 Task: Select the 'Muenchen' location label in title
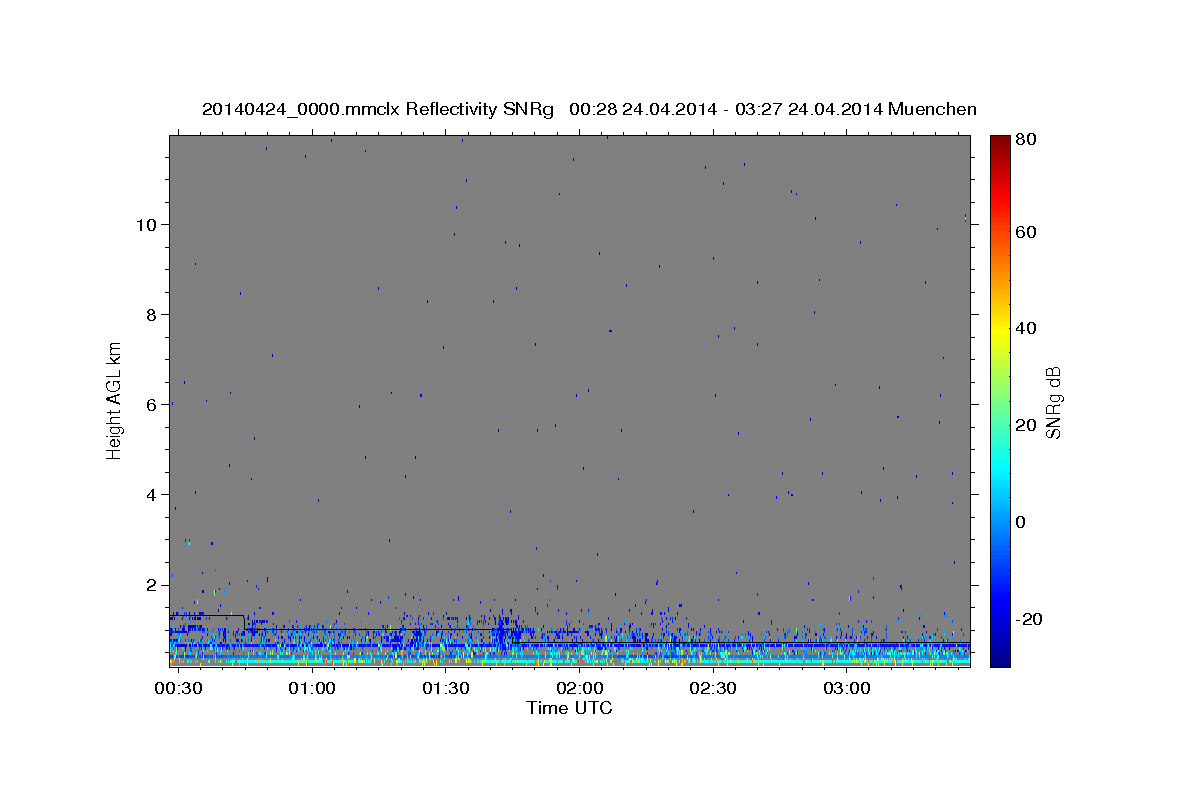934,109
